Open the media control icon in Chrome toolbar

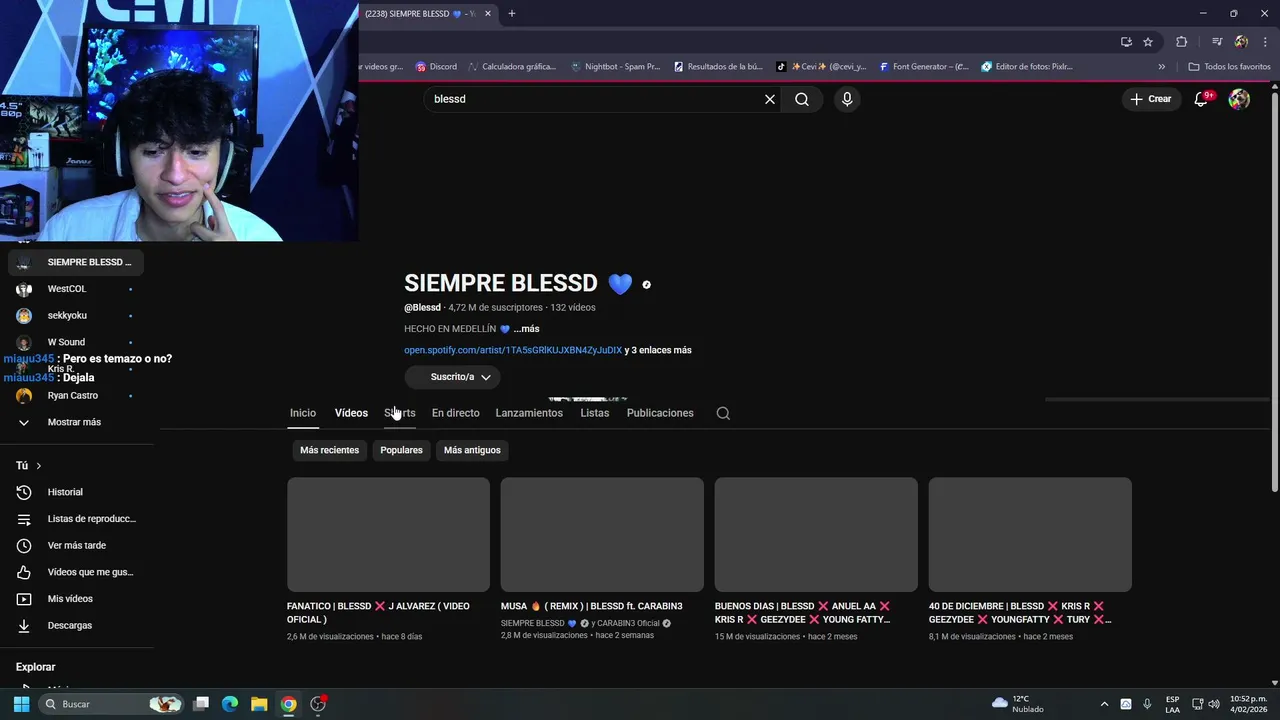click(1217, 42)
